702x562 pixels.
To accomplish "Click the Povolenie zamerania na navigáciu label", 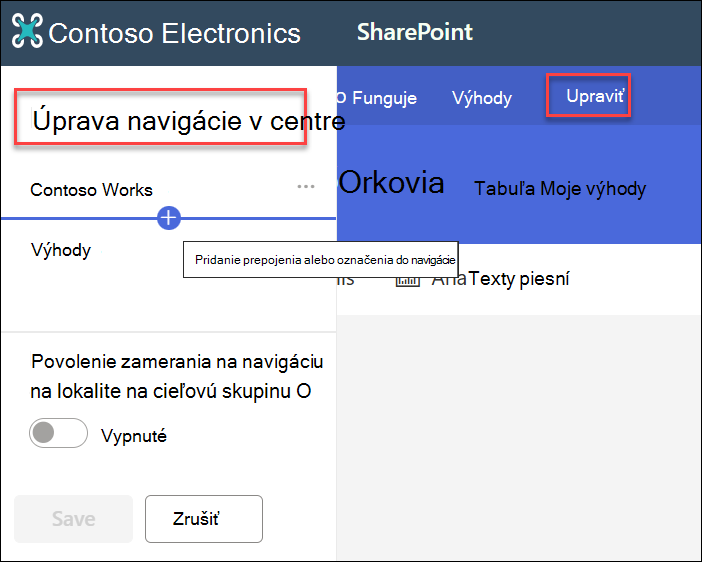I will [x=177, y=376].
